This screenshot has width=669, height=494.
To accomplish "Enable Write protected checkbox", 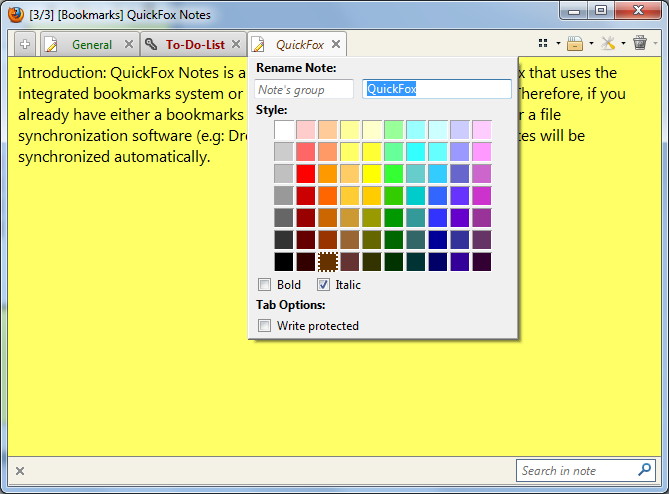I will 265,326.
